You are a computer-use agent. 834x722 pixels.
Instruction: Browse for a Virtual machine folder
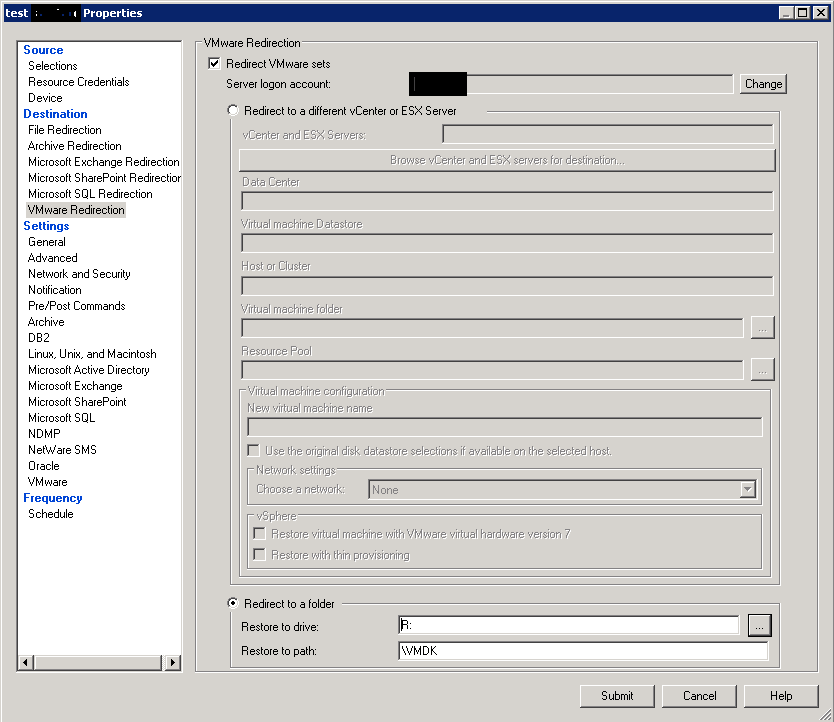tap(762, 327)
